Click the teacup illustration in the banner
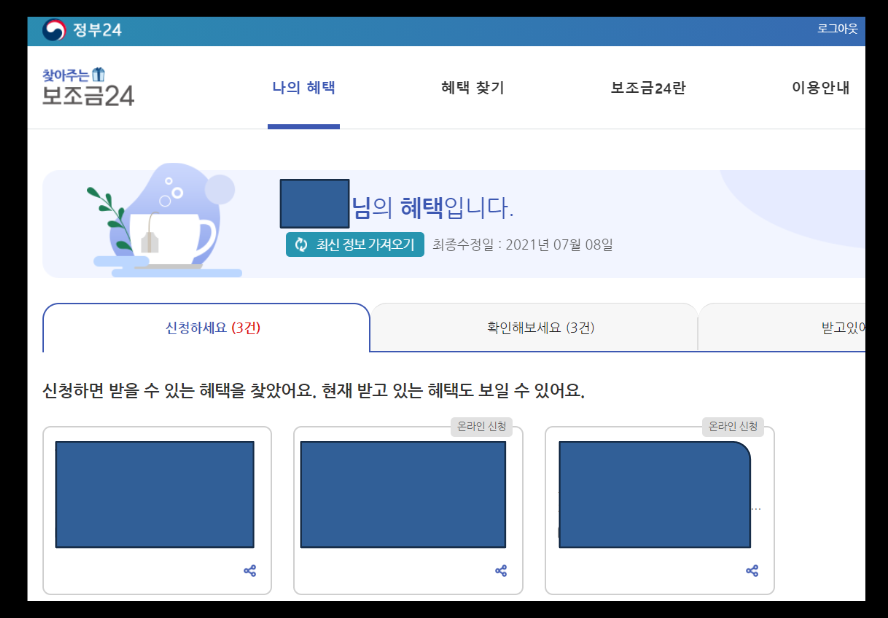The width and height of the screenshot is (888, 618). pyautogui.click(x=164, y=221)
